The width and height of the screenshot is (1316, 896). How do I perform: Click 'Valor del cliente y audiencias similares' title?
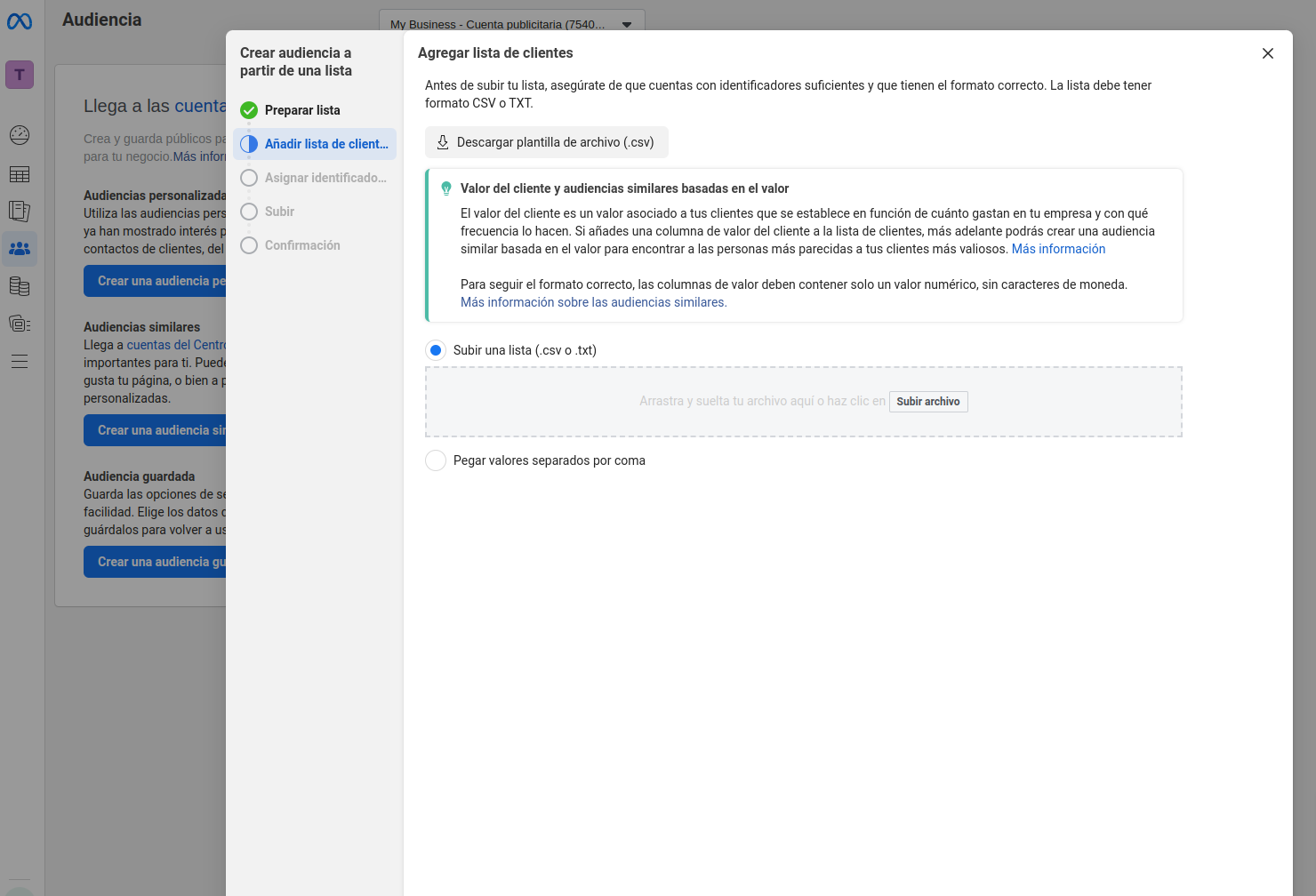coord(624,188)
